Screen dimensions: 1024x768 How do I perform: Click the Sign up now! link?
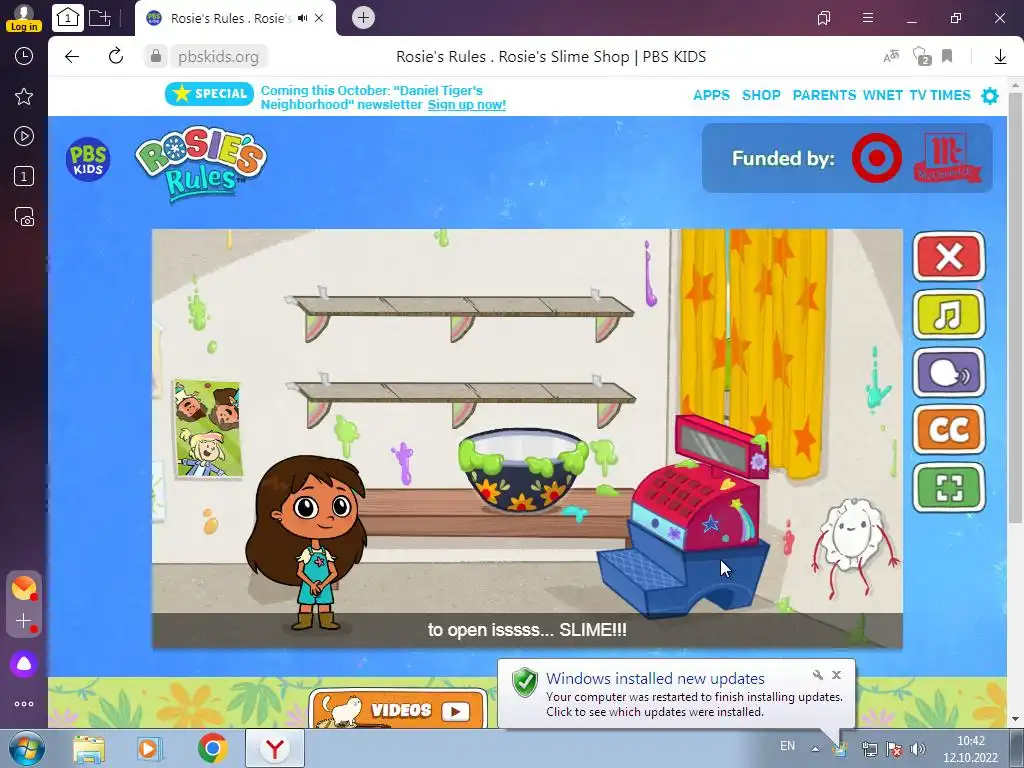click(466, 104)
